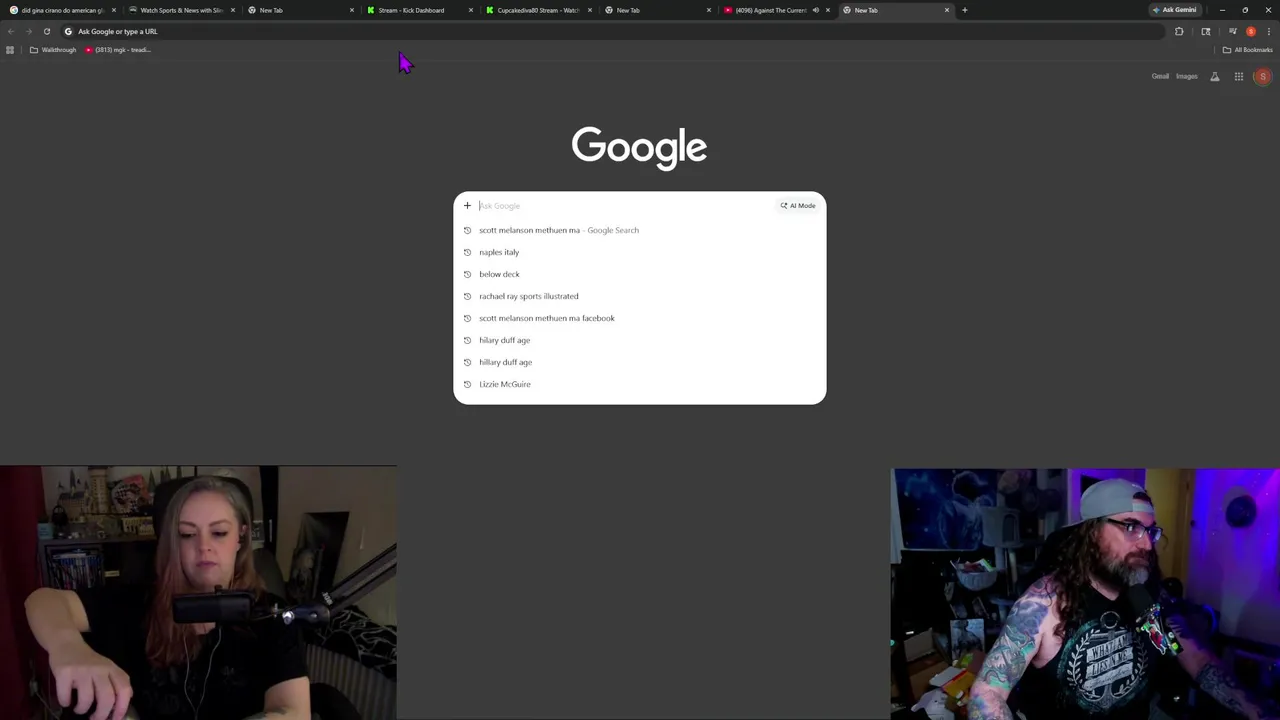
Task: Select the hilary duff age suggestion
Action: (x=640, y=340)
